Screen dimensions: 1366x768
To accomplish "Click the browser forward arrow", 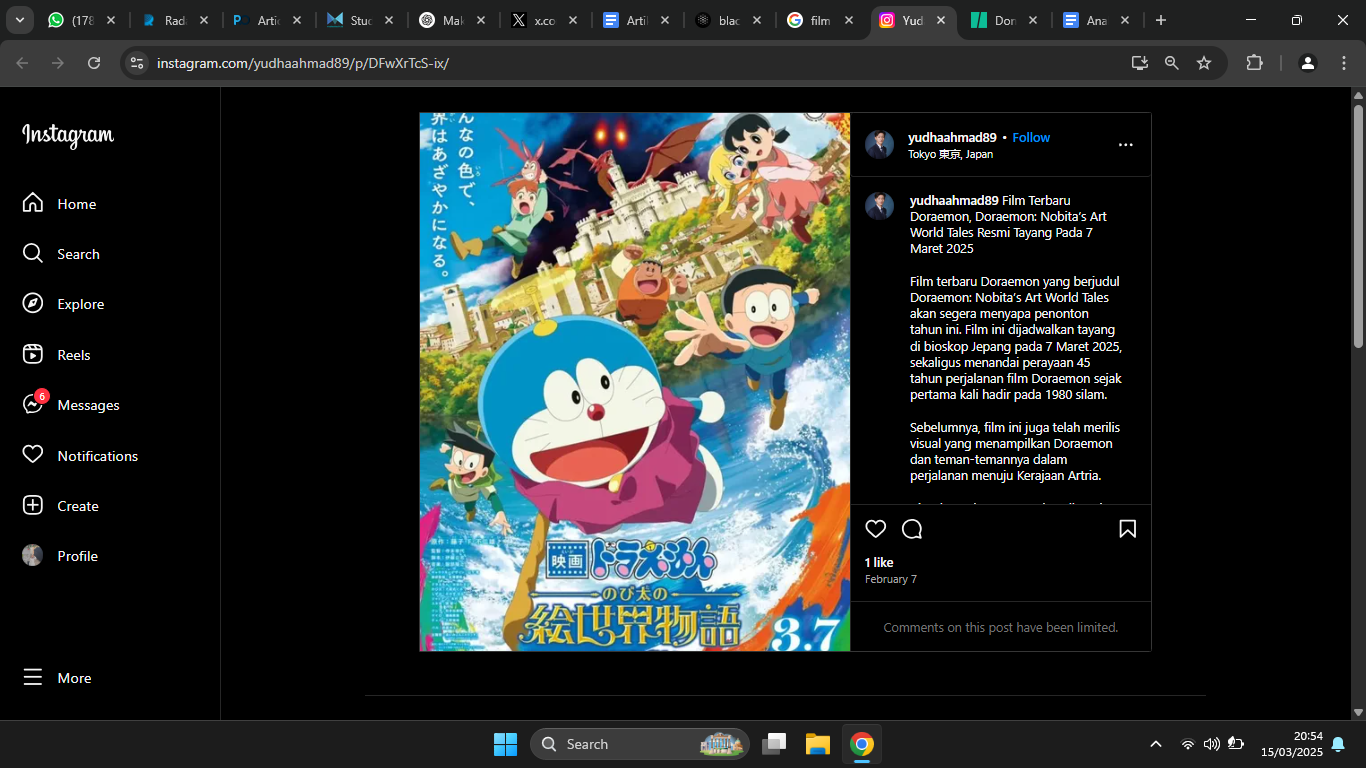I will 58,63.
